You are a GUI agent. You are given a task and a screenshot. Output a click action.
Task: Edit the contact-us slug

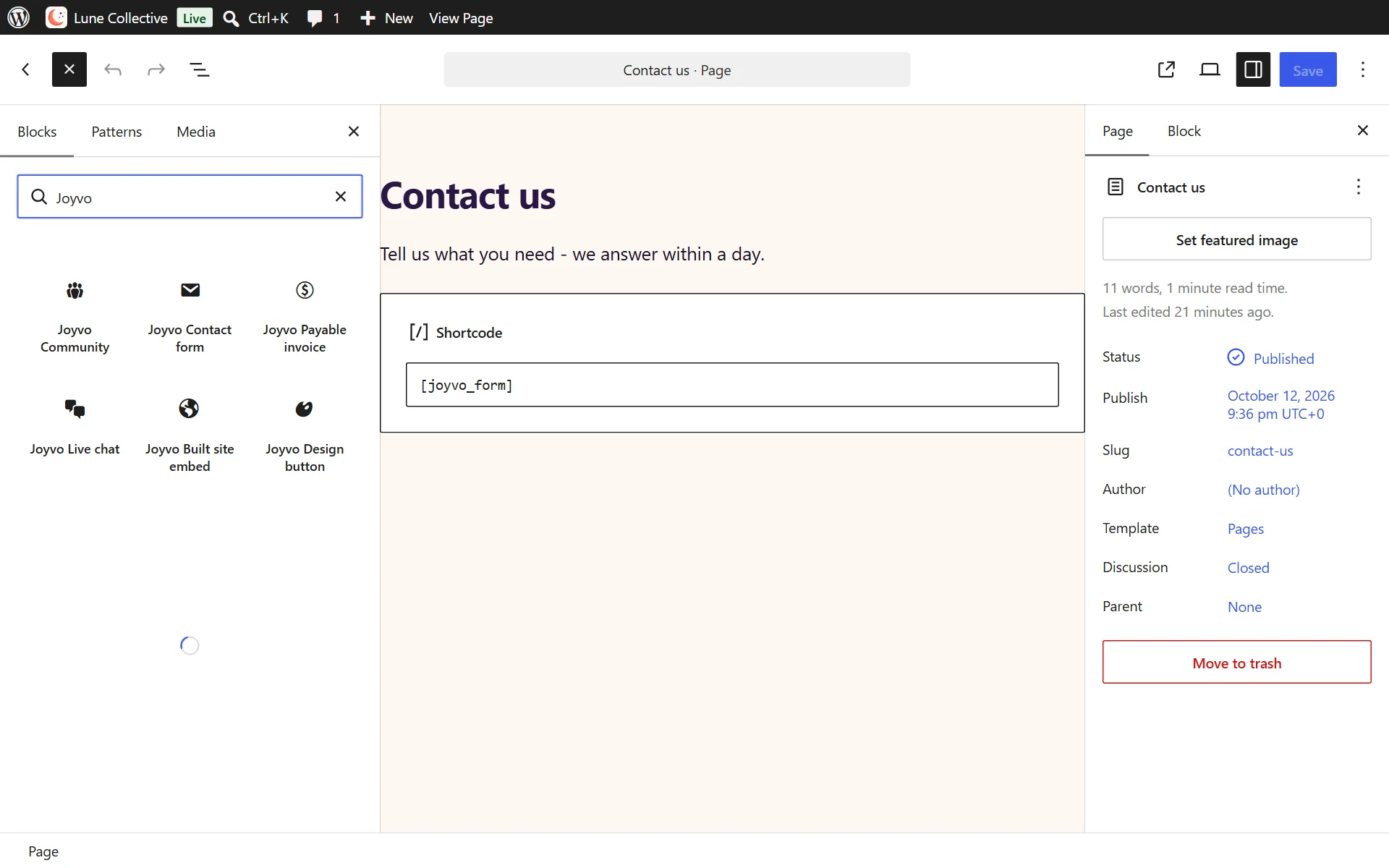[x=1260, y=451]
